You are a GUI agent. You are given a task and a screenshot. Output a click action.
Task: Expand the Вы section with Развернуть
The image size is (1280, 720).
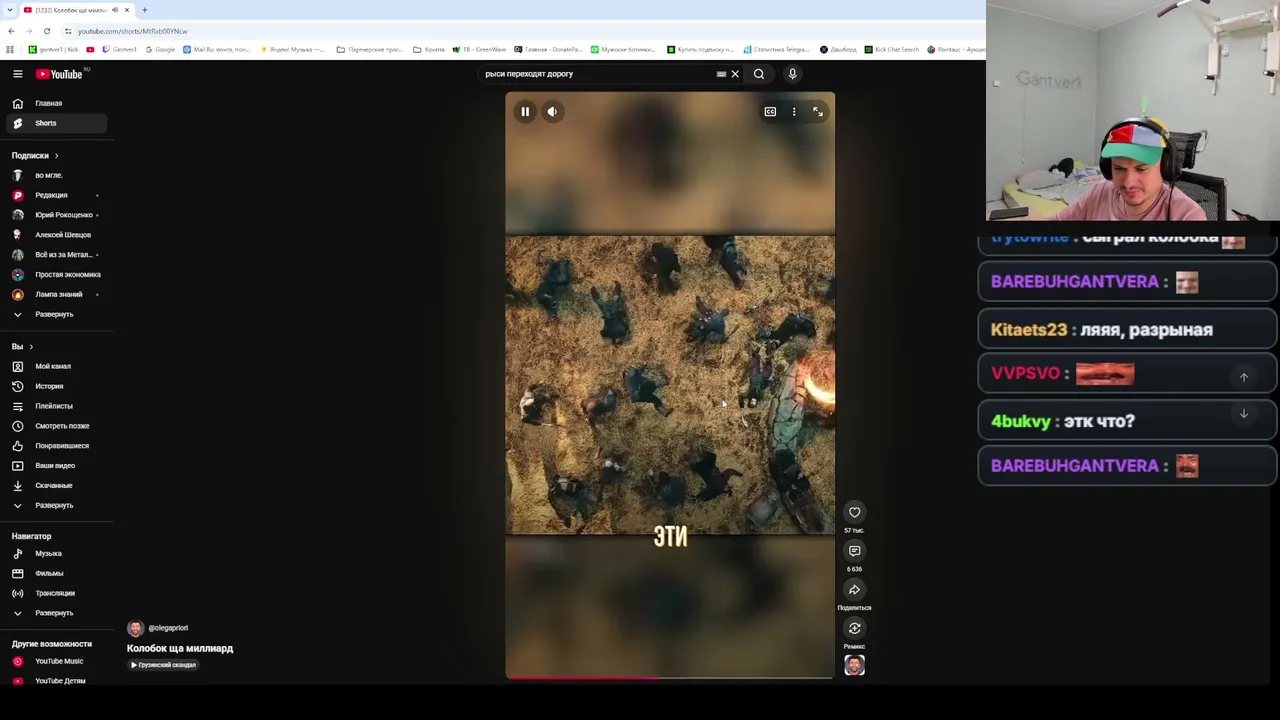click(x=55, y=505)
